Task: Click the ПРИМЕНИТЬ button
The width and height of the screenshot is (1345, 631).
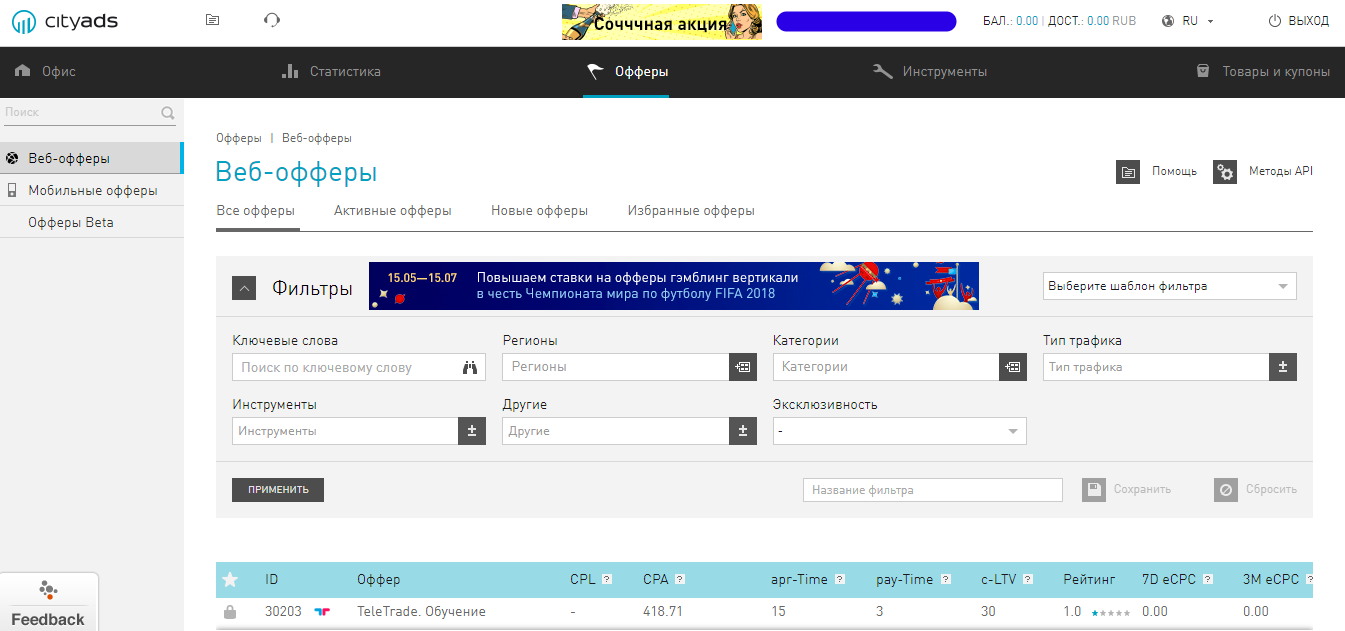Action: (x=278, y=490)
